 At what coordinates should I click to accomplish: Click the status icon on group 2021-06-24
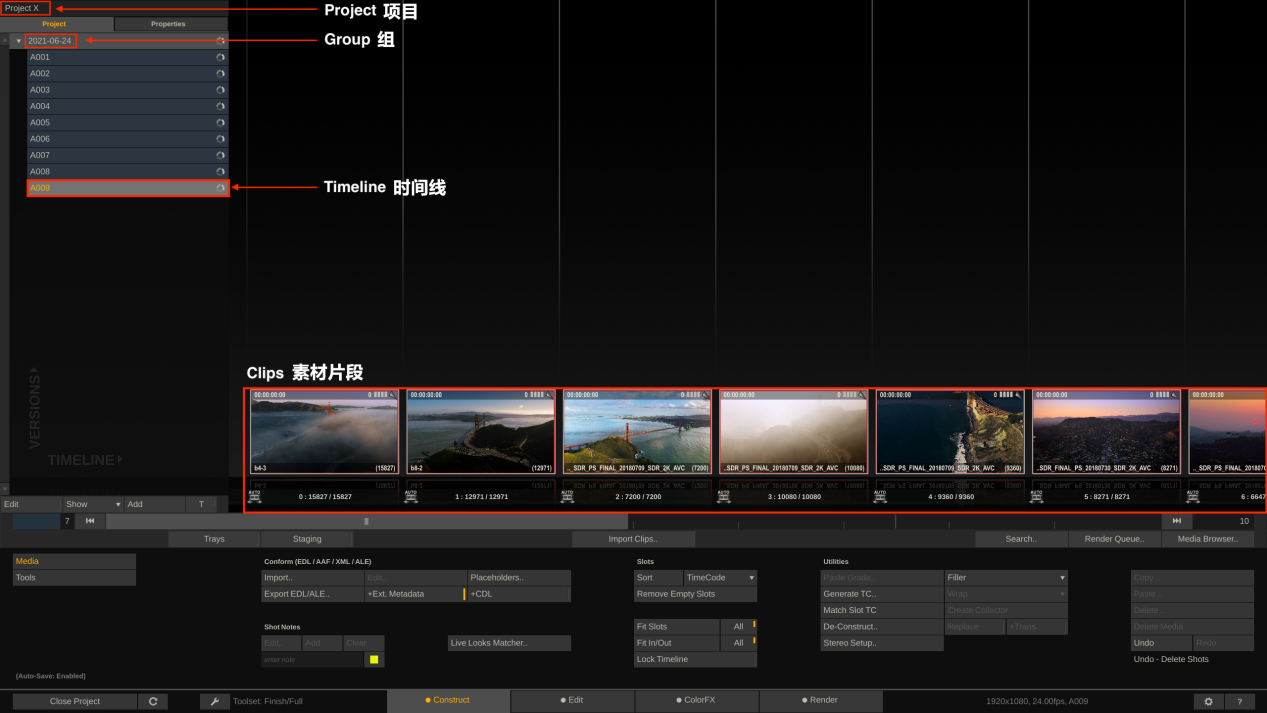pyautogui.click(x=220, y=41)
